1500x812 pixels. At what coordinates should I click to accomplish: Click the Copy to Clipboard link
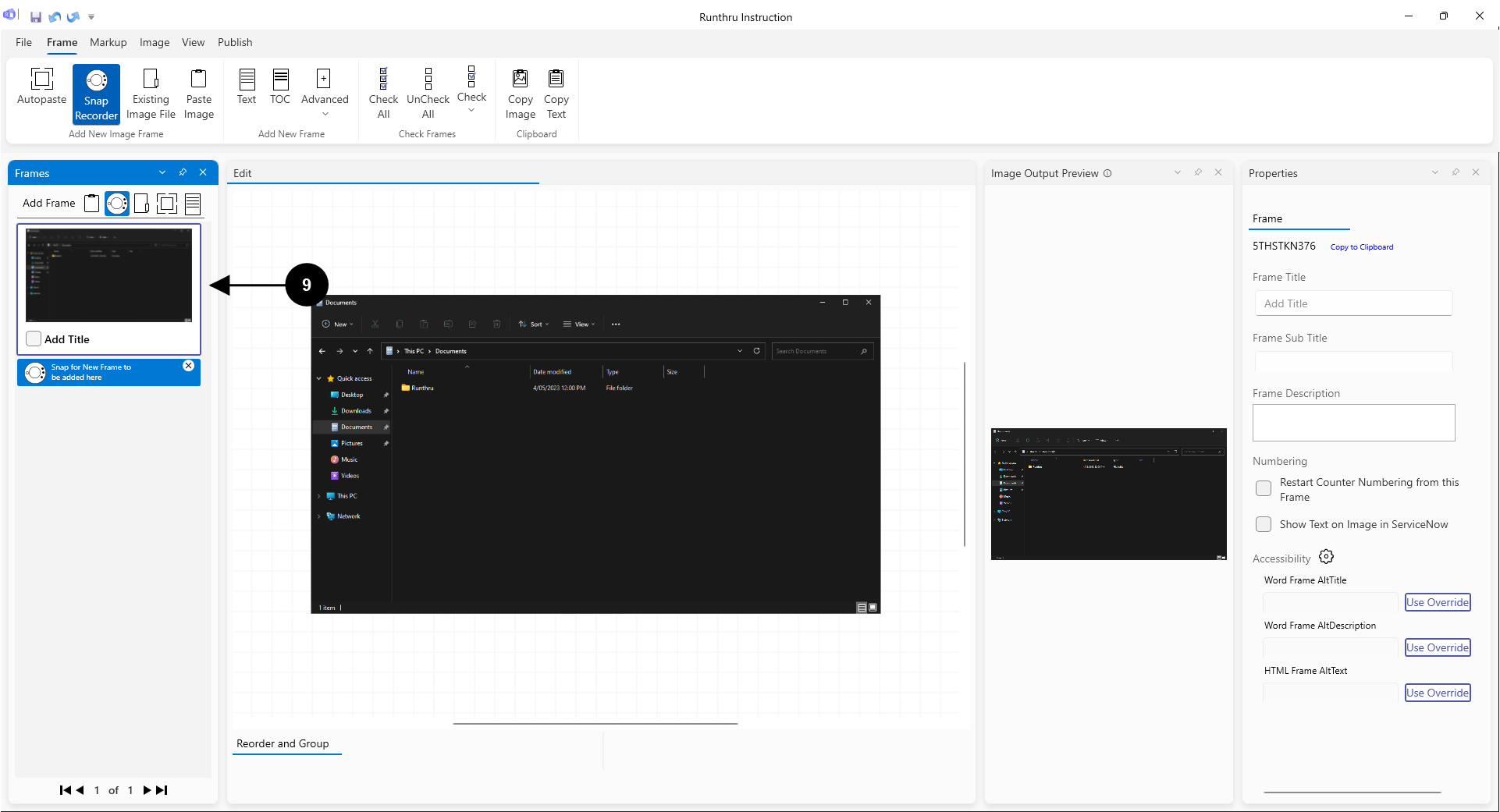[1361, 247]
